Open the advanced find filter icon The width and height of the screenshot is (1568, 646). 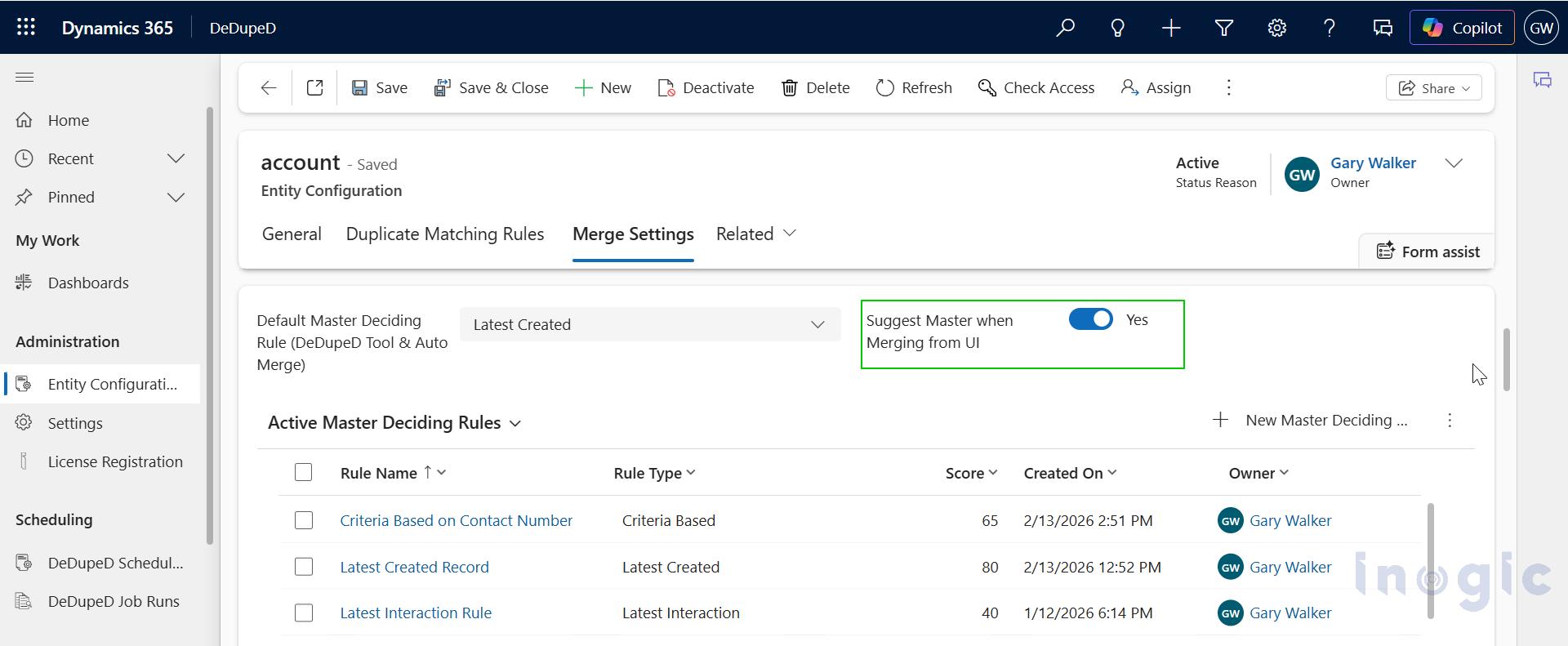coord(1224,28)
